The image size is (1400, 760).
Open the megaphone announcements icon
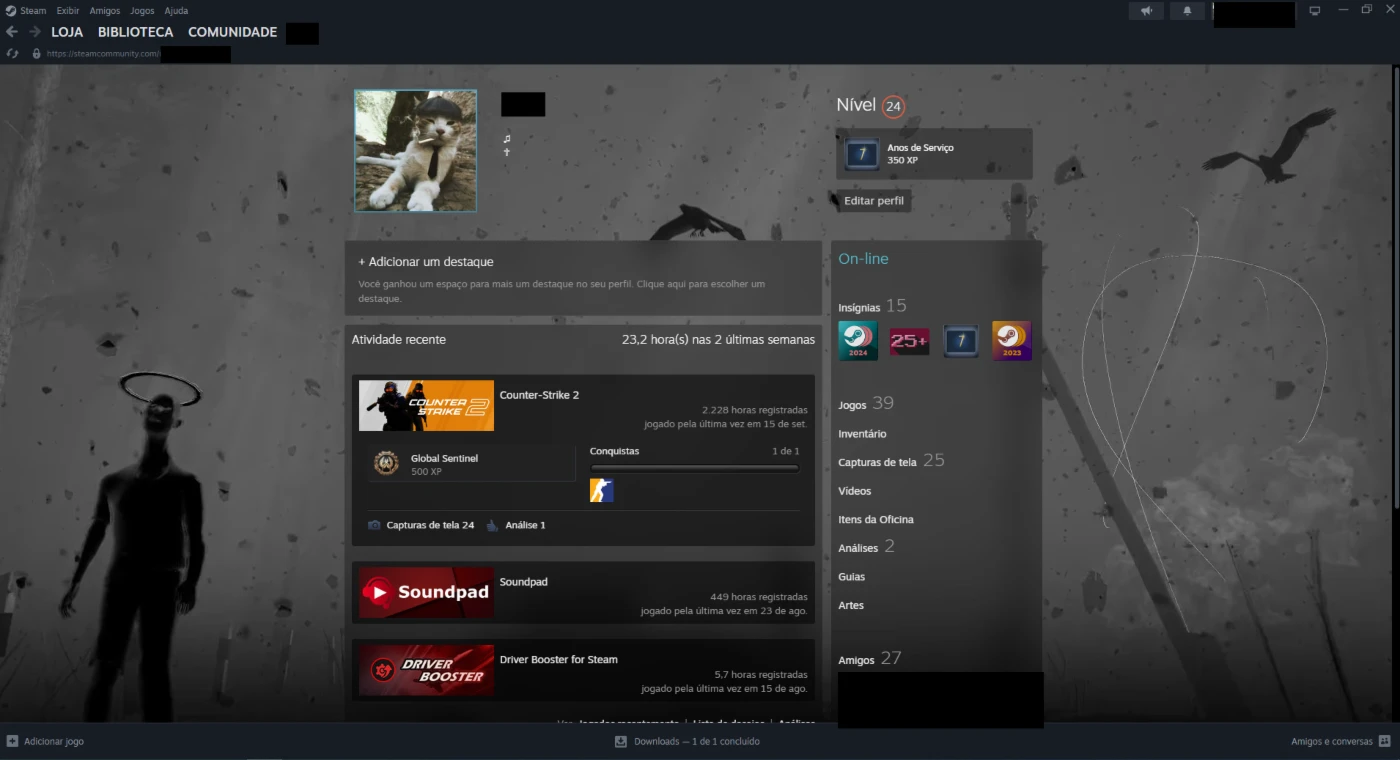coord(1146,11)
